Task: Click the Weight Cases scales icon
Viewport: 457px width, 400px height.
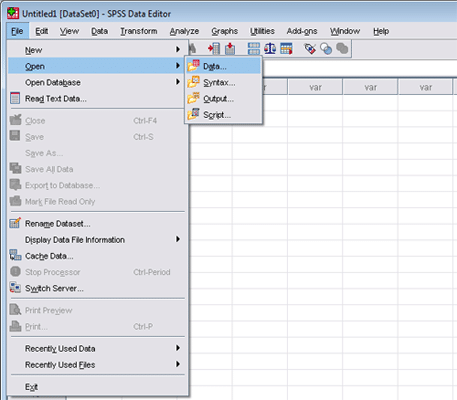Action: [270, 49]
